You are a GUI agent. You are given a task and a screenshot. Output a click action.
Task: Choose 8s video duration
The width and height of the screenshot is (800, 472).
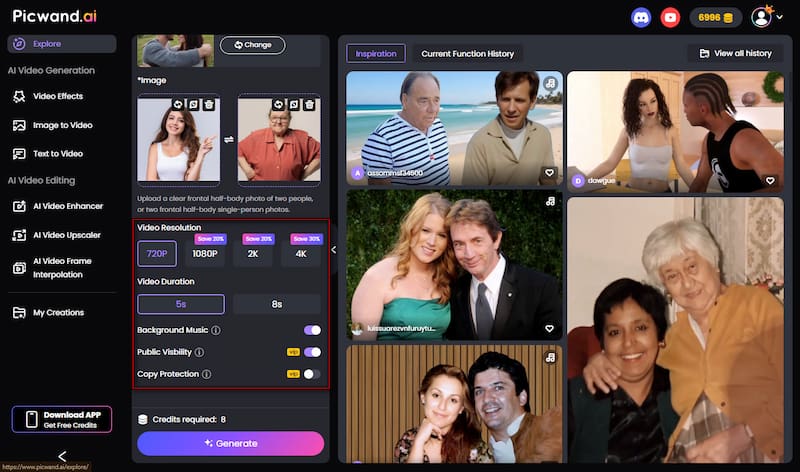point(277,304)
